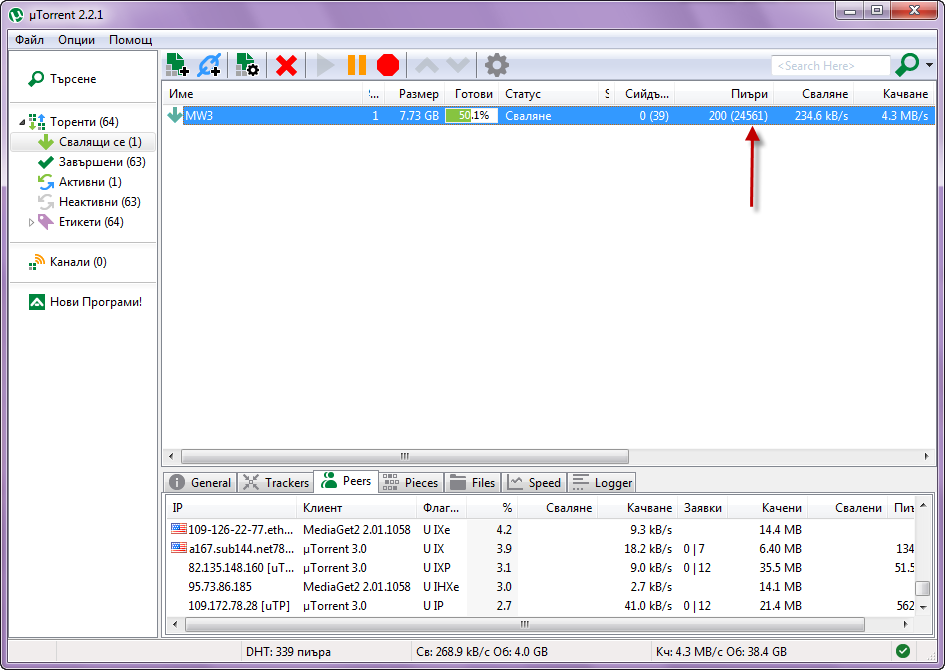Pause the torrent with orange pause icon
This screenshot has height=670, width=945.
click(x=357, y=65)
